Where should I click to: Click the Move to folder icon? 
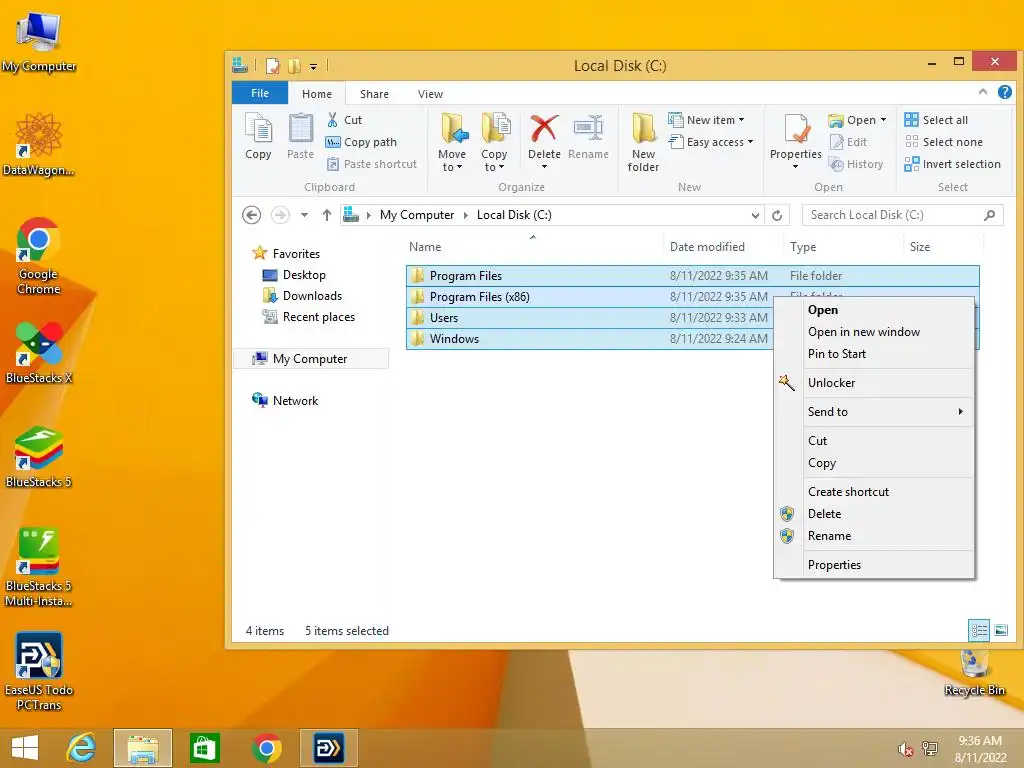coord(454,128)
